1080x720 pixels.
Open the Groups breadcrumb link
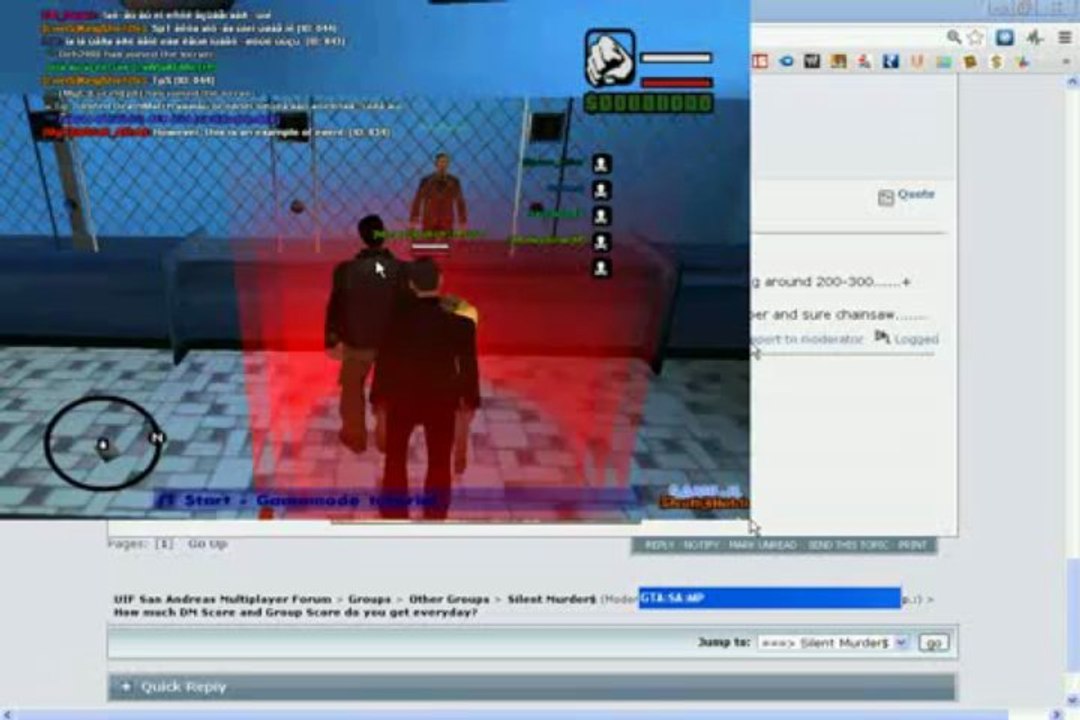point(369,599)
